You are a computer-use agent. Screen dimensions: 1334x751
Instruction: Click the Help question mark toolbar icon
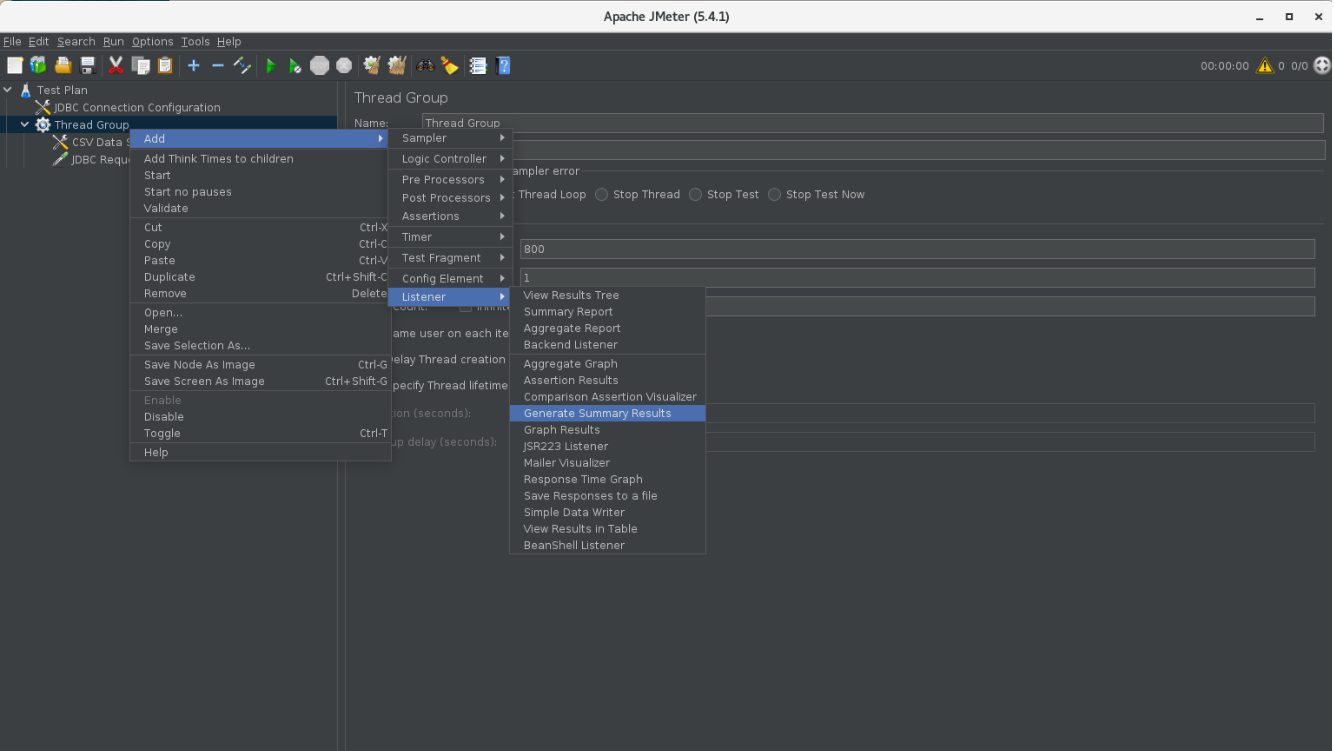(x=503, y=65)
